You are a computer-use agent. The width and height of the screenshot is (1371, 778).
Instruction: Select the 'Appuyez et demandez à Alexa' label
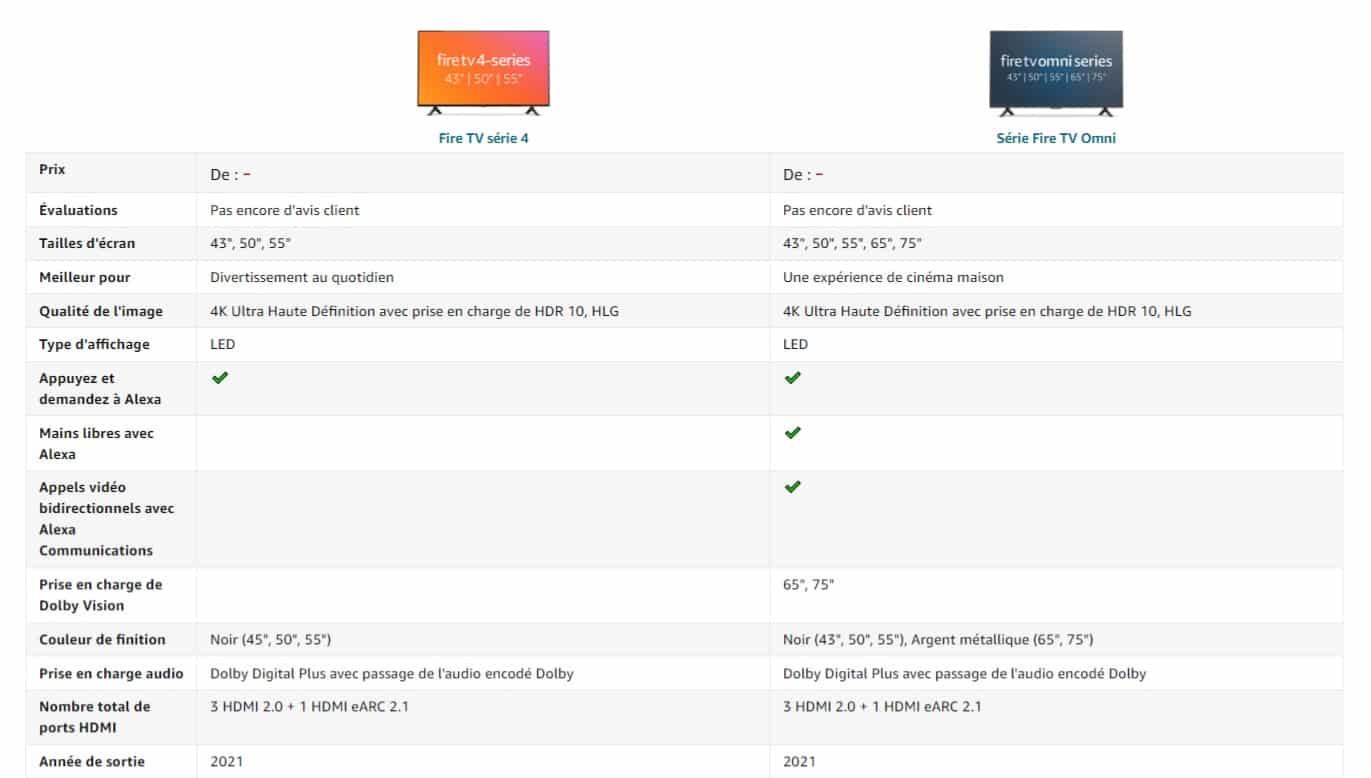tap(100, 389)
